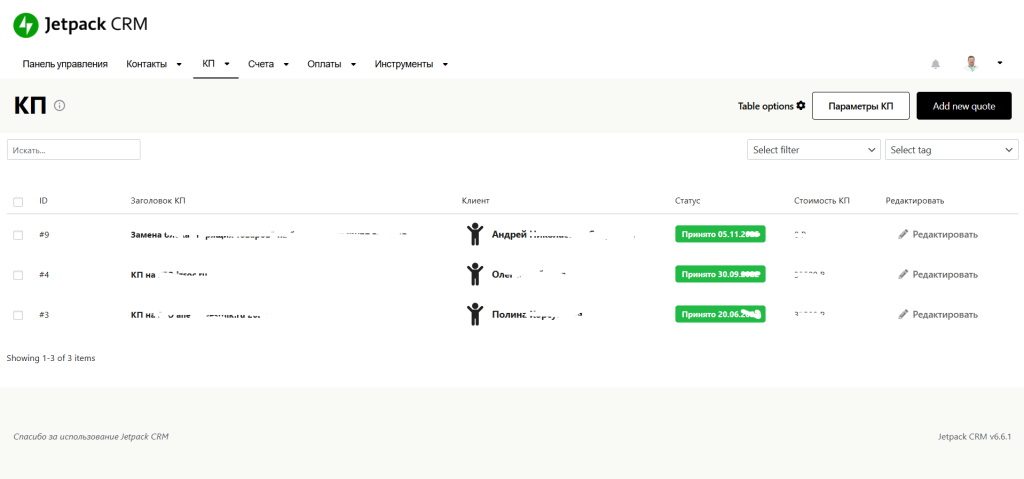The image size is (1024, 479).
Task: Click the pencil icon in row #9
Action: point(903,234)
